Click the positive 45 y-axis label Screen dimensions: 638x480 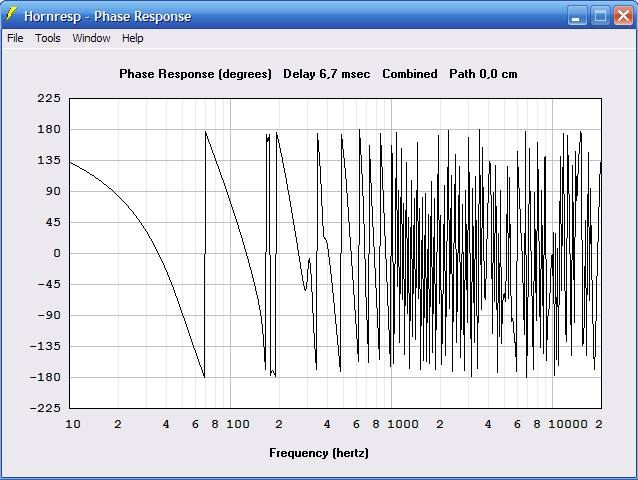(x=53, y=223)
